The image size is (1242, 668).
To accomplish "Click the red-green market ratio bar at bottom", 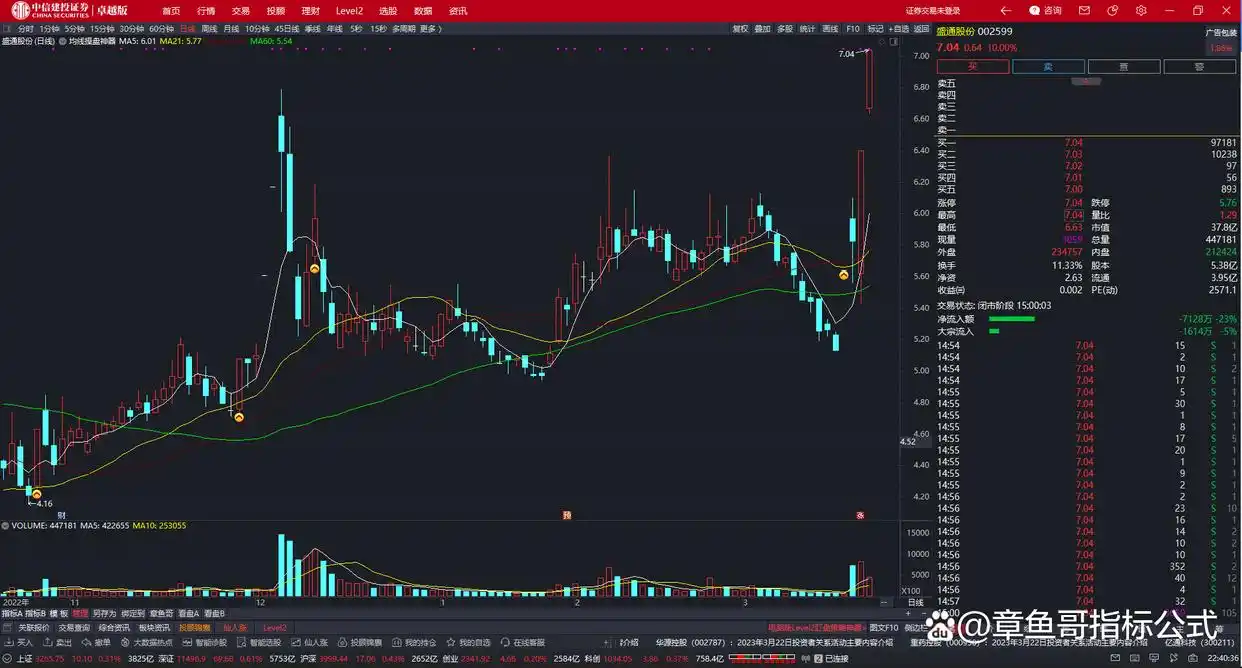I will click(x=761, y=657).
